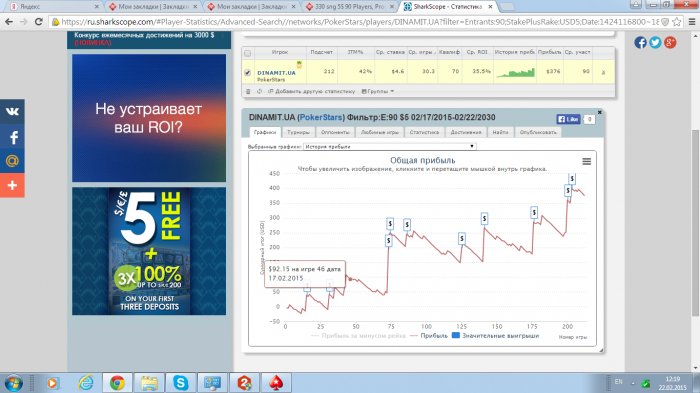This screenshot has height=393, width=700.
Task: Open the chart hamburger menu icon
Action: pos(587,161)
